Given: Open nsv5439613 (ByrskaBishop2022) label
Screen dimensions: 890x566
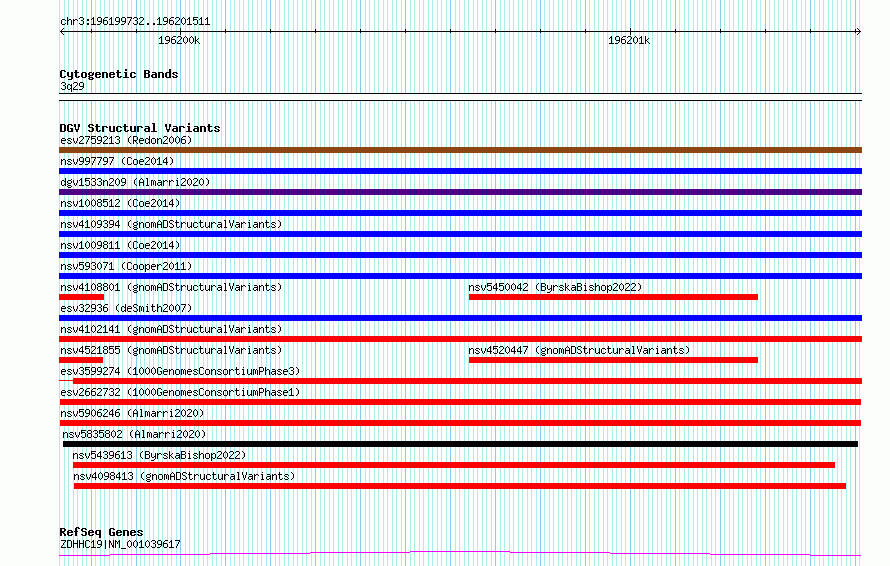Looking at the screenshot, I should click(x=159, y=455).
